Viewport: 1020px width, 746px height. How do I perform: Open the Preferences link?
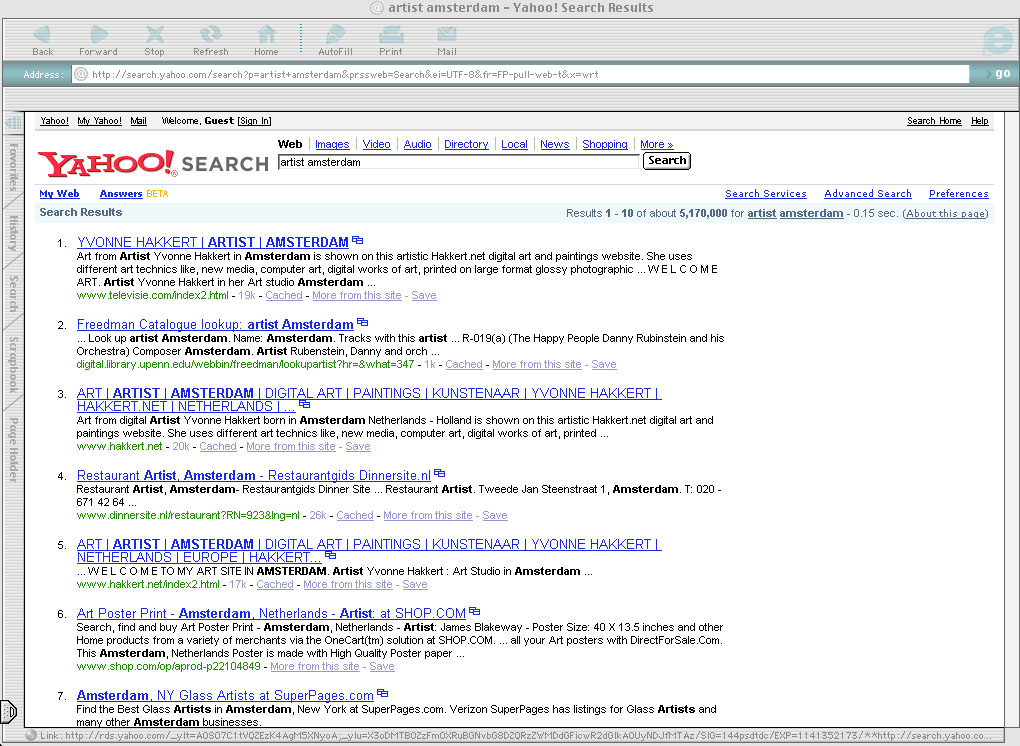[x=958, y=194]
